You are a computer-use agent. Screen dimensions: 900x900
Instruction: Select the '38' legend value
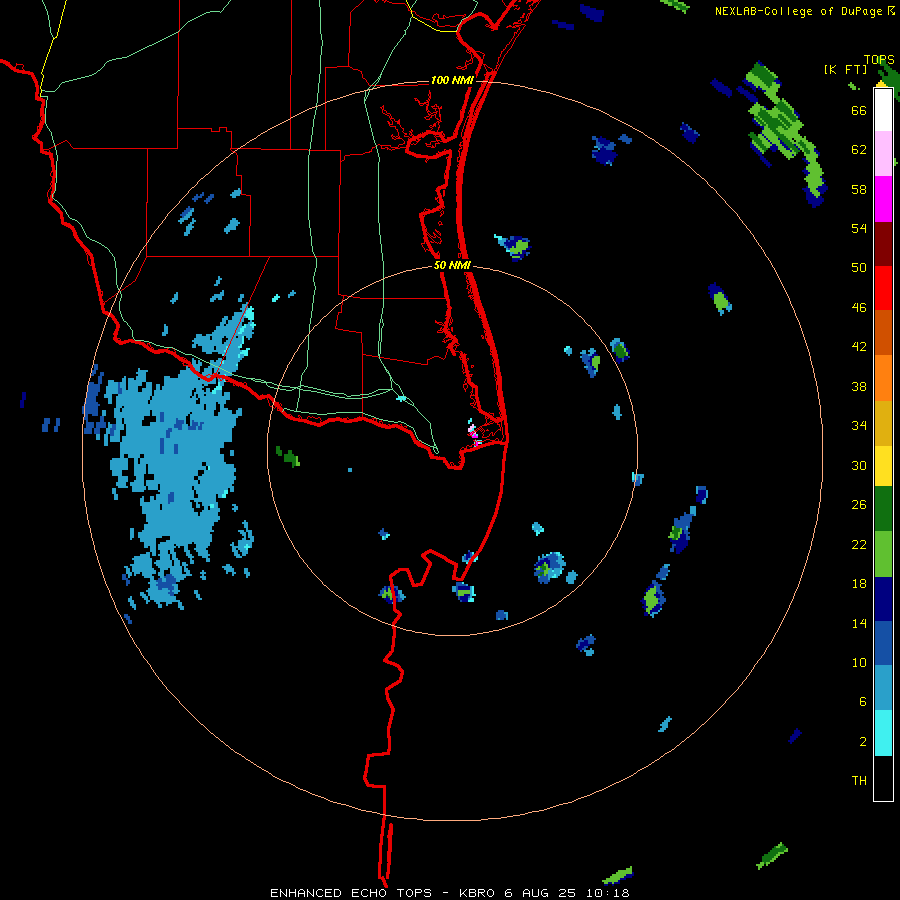(x=859, y=386)
